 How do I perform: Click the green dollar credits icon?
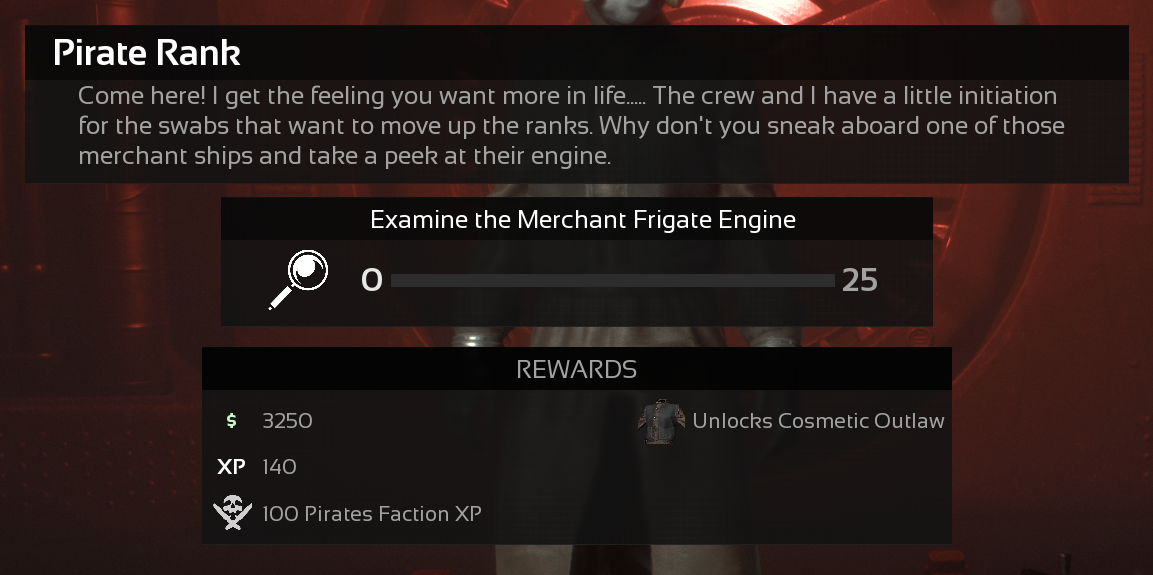click(x=232, y=421)
